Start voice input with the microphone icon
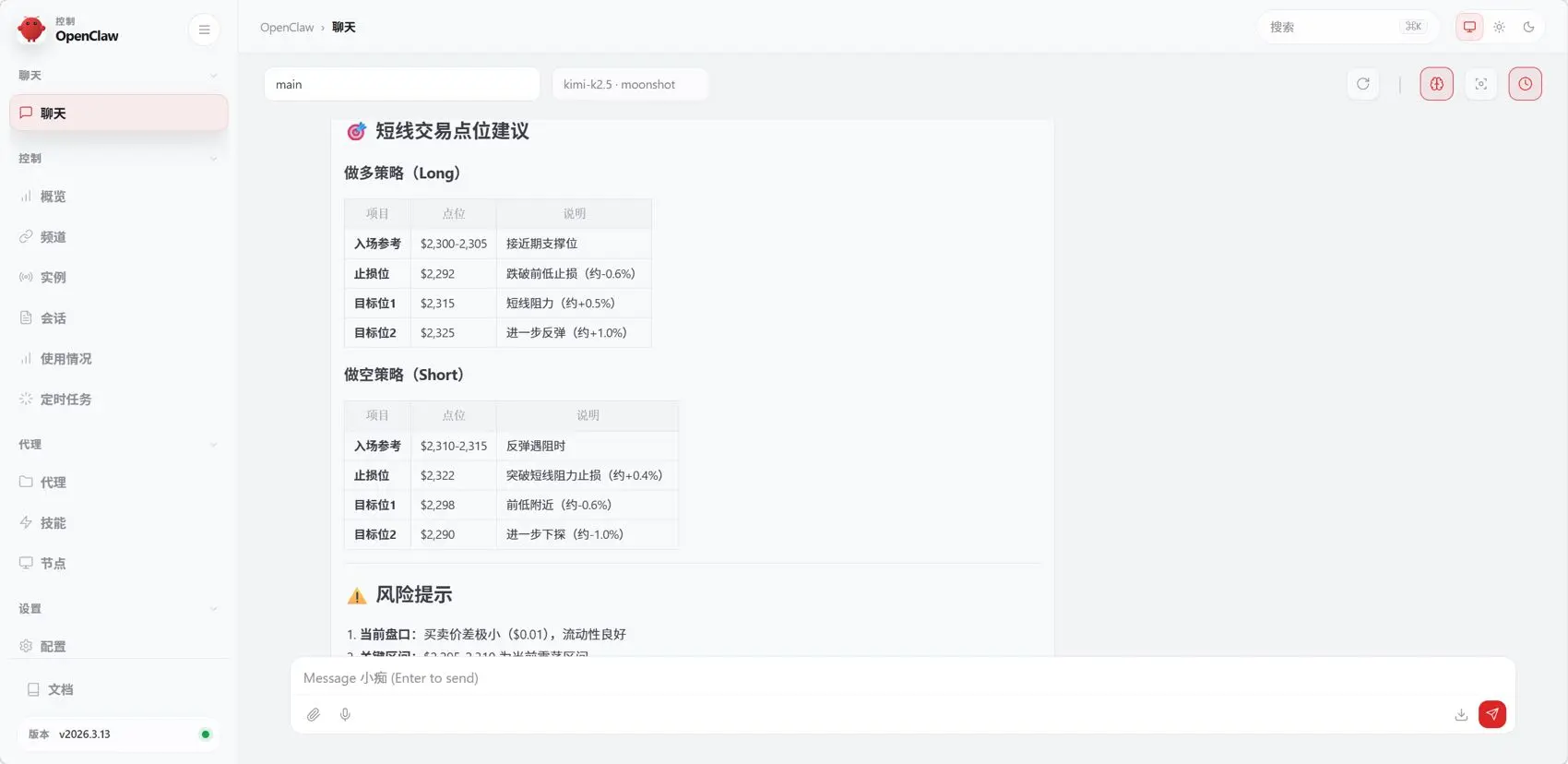The image size is (1568, 764). coord(345,714)
